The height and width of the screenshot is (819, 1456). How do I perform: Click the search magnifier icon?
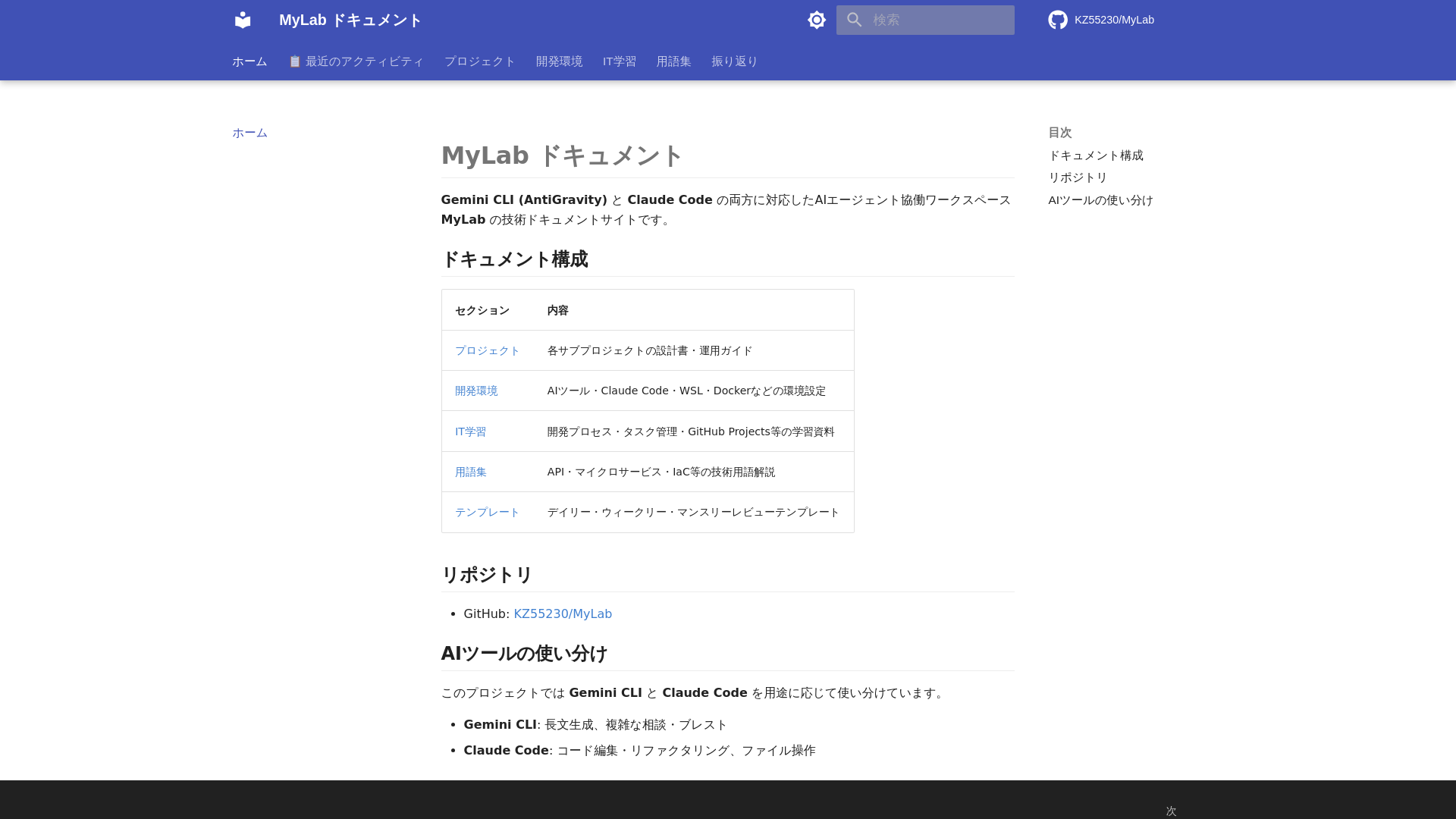click(x=855, y=20)
